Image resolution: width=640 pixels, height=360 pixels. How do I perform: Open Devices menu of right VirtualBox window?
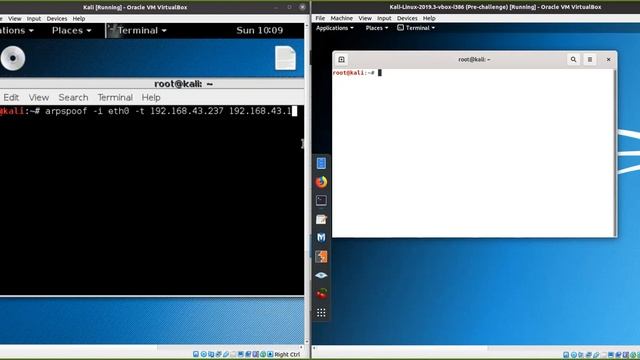tap(407, 18)
